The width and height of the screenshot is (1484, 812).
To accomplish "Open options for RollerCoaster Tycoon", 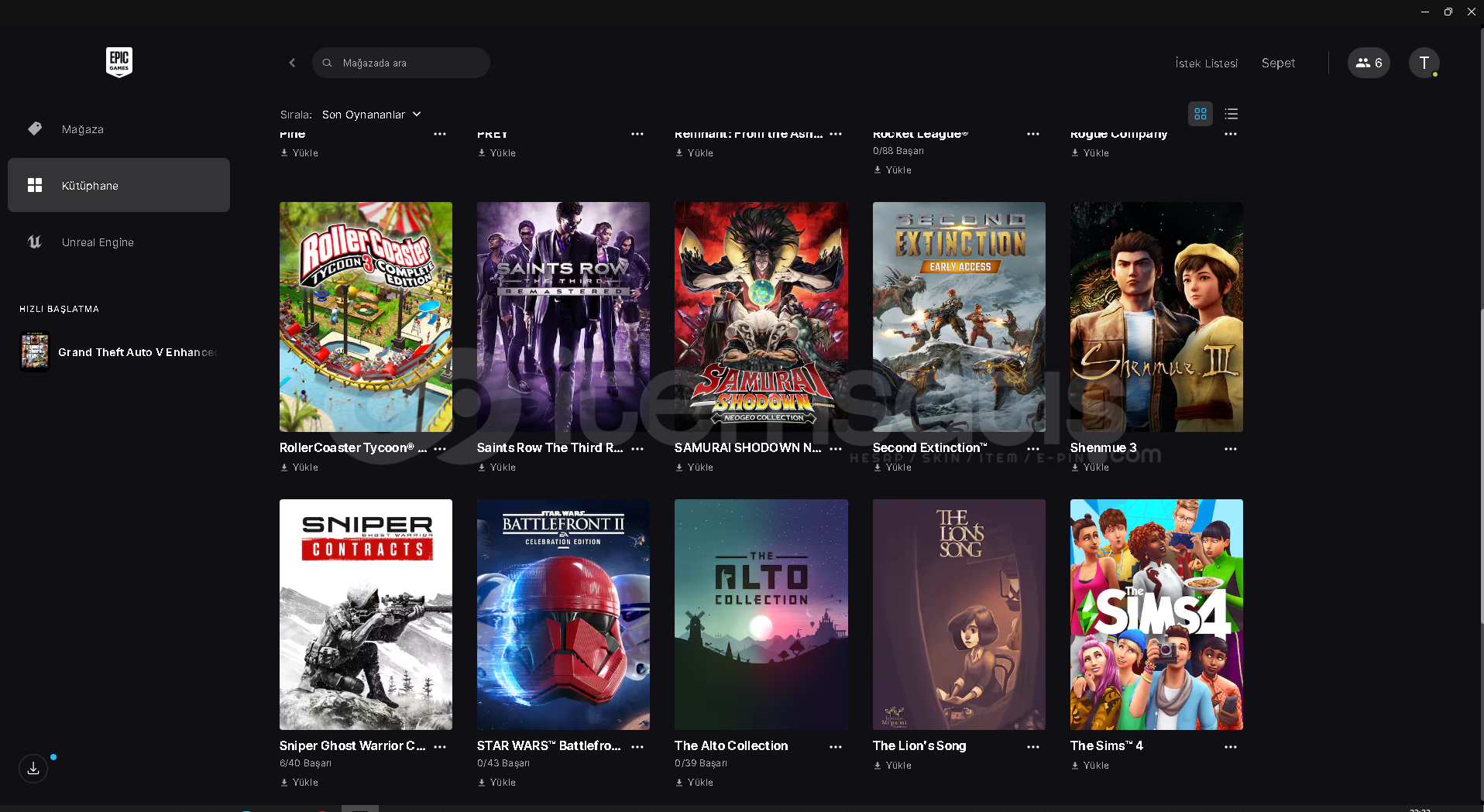I will (440, 449).
